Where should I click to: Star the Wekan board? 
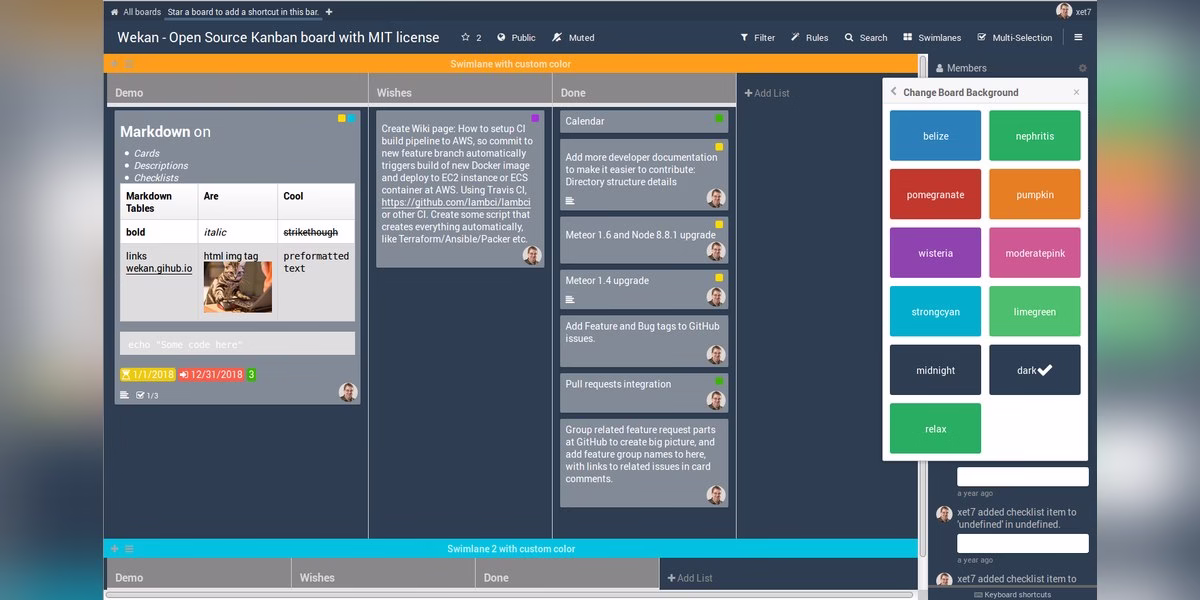click(470, 38)
